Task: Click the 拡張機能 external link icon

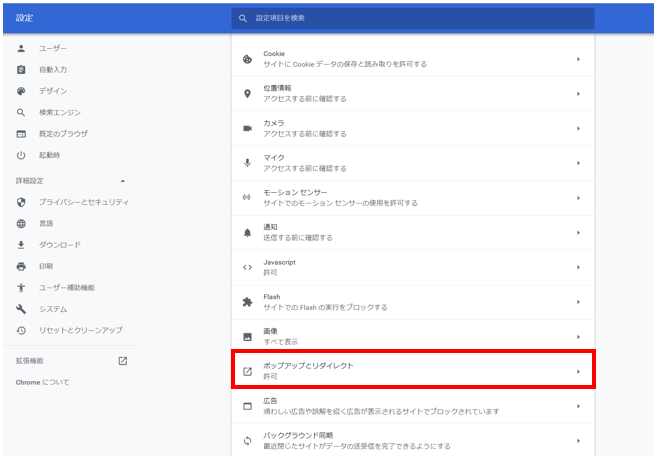Action: tap(123, 361)
